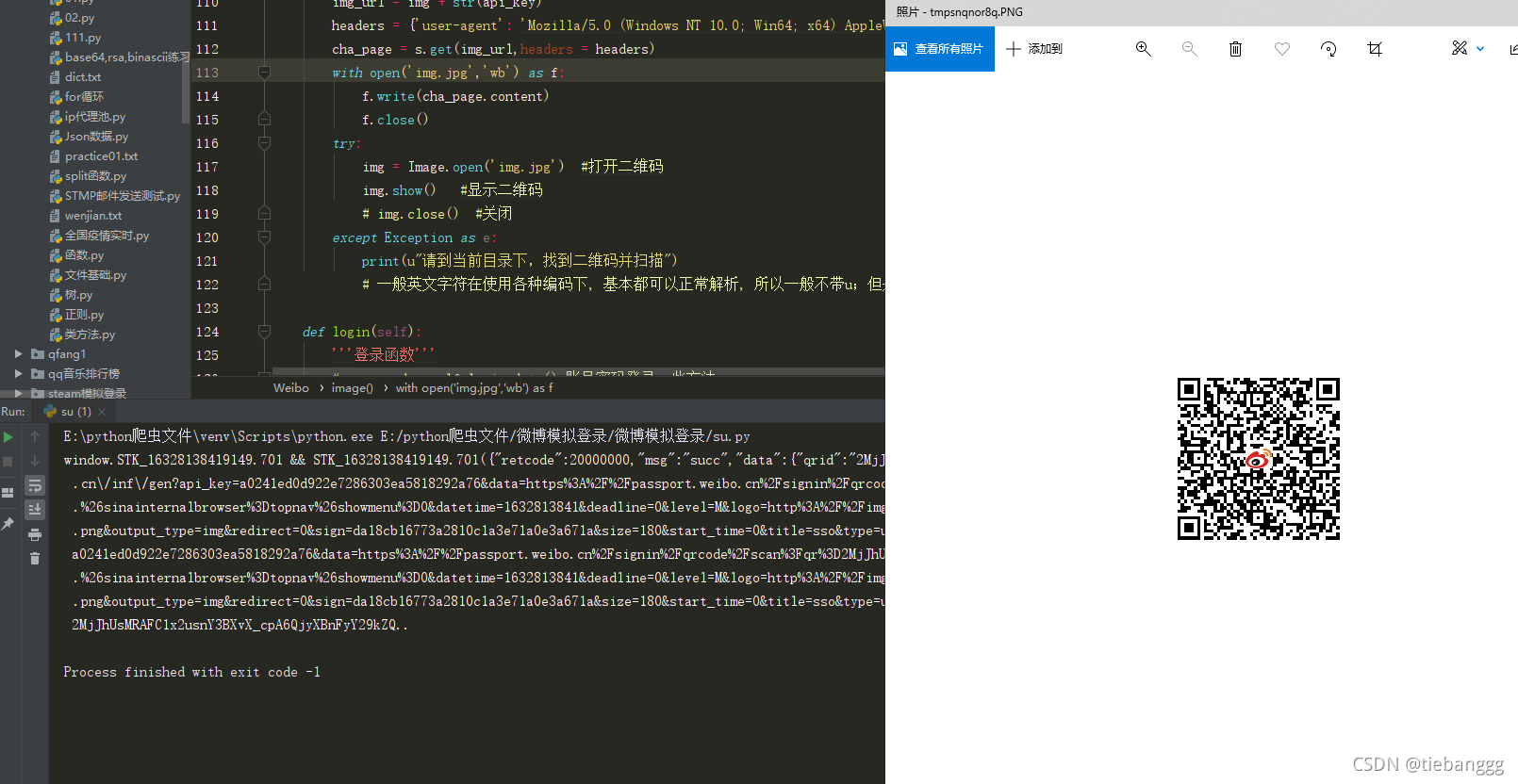Click the QR code image in Photos
The height and width of the screenshot is (784, 1518).
(x=1259, y=459)
